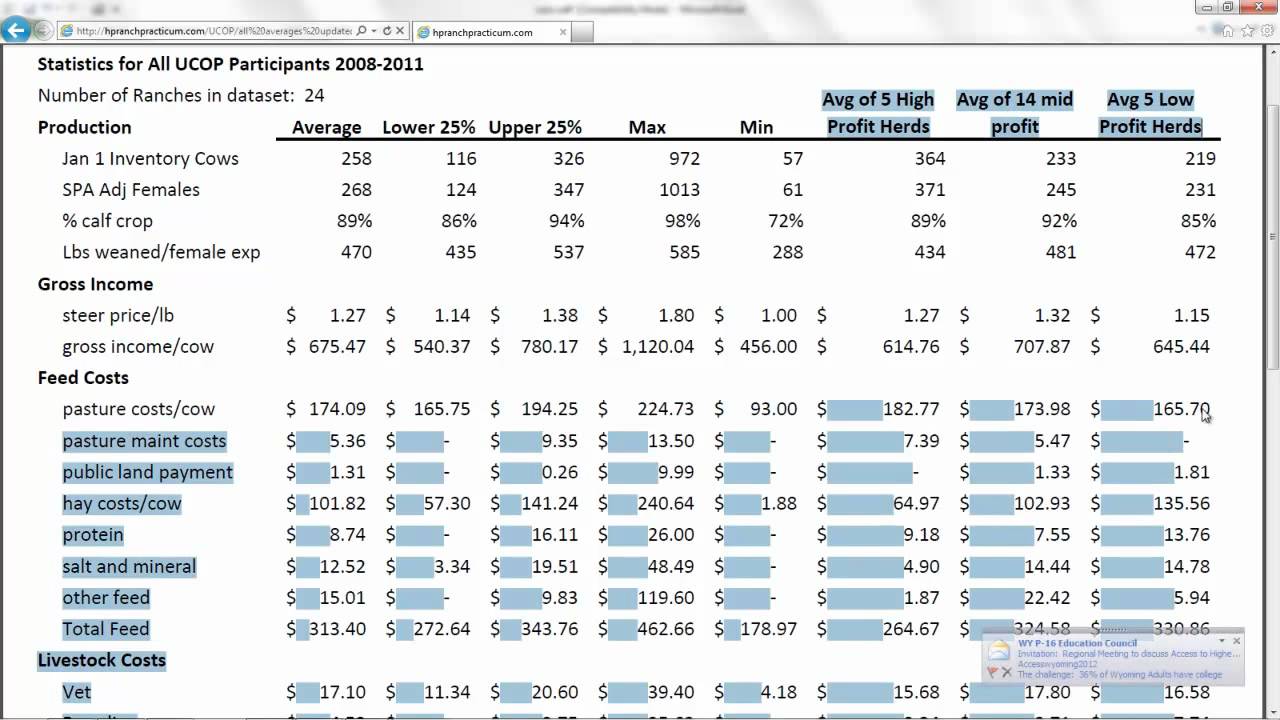Click the 'Upper 25%' column header
Viewport: 1280px width, 720px height.
pyautogui.click(x=535, y=128)
